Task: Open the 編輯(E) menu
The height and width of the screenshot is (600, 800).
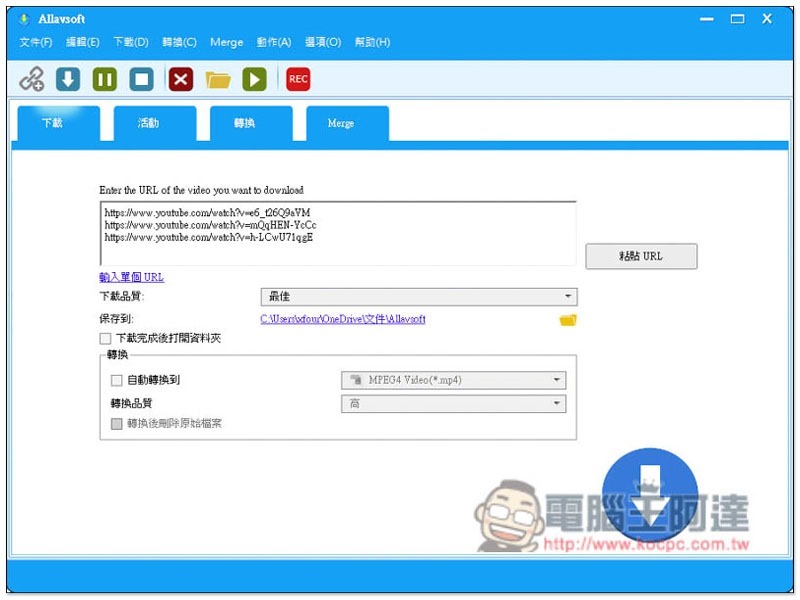Action: (x=83, y=42)
